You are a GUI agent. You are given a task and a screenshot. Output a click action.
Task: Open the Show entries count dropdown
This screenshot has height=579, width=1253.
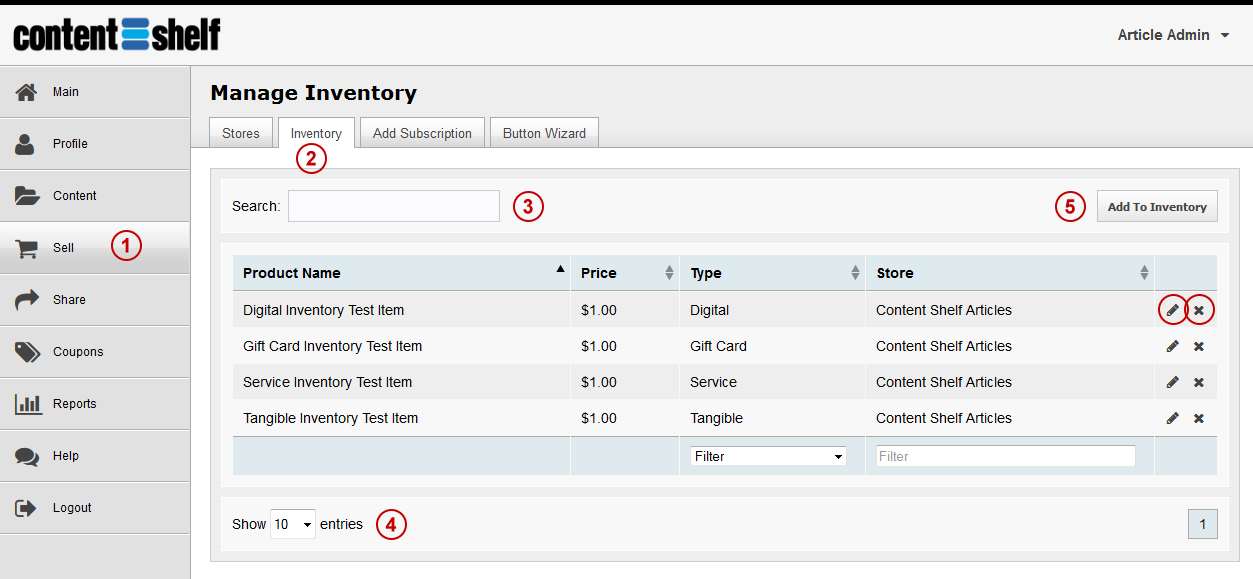coord(293,524)
